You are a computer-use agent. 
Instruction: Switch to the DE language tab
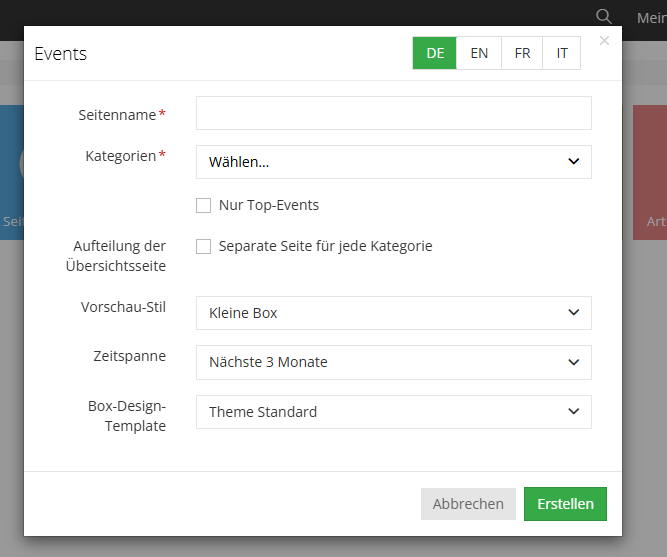point(435,53)
